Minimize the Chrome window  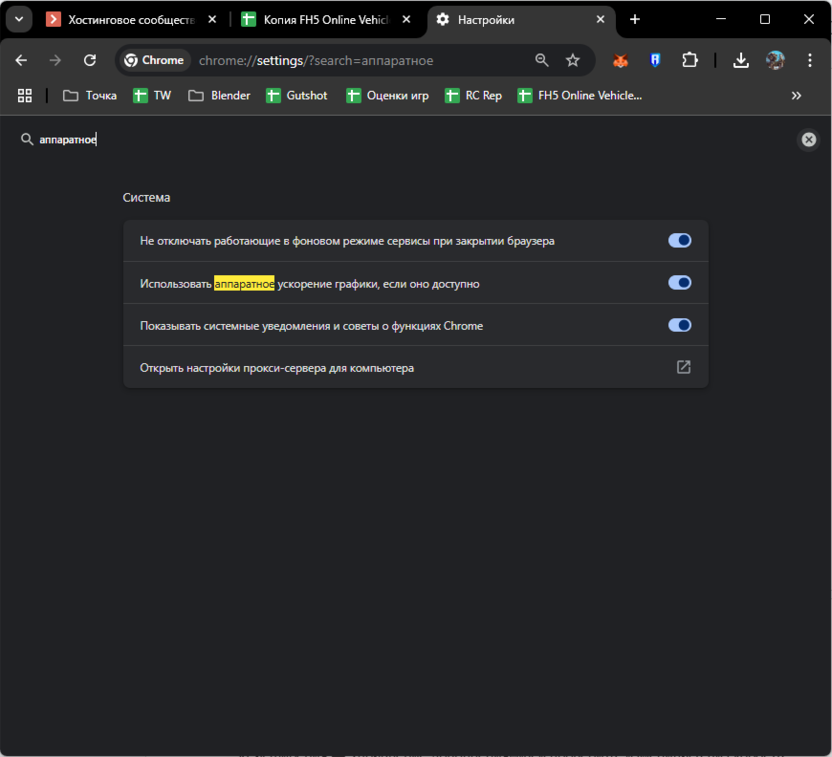pos(721,19)
